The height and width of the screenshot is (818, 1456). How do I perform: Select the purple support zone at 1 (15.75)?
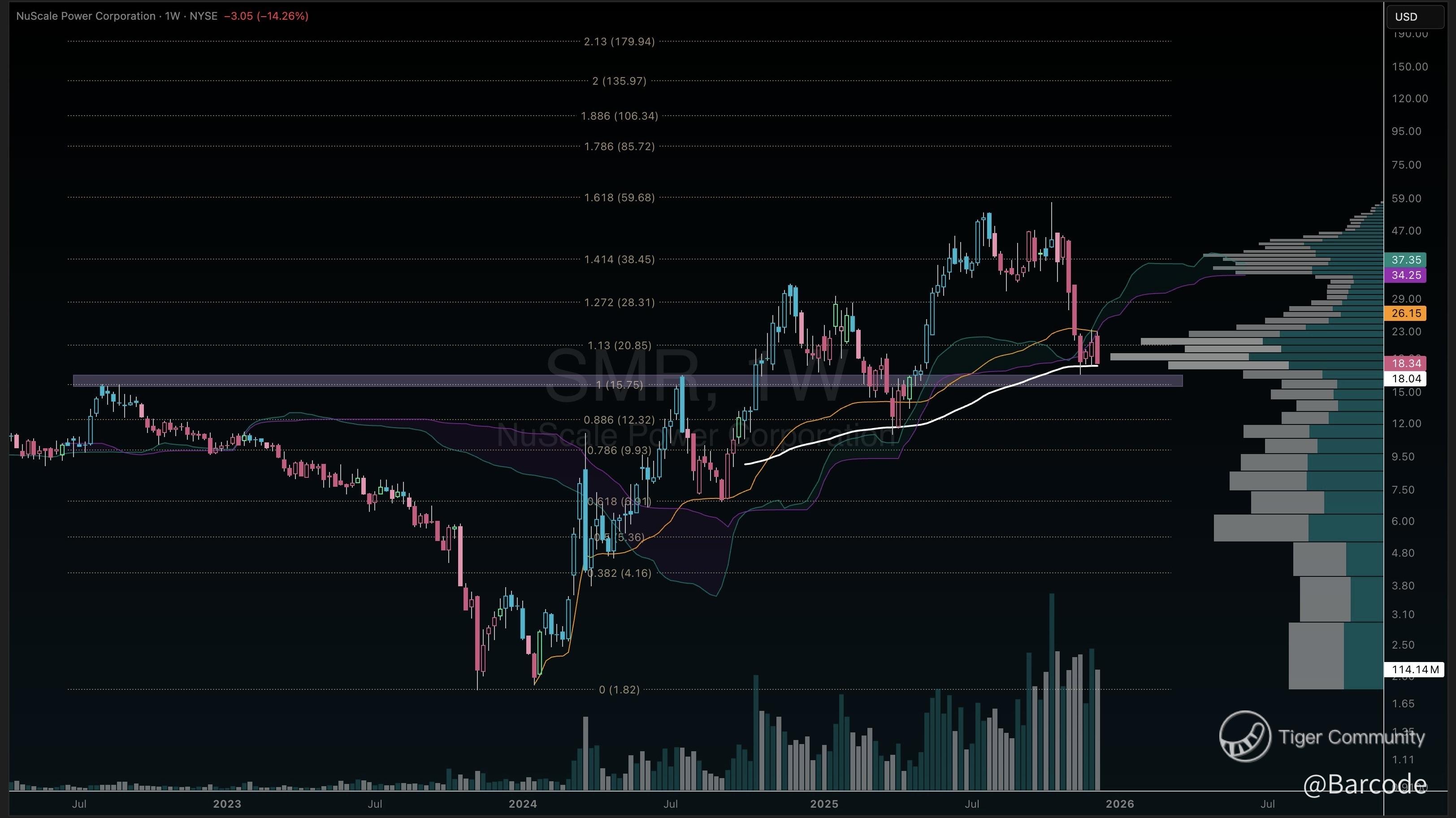339,381
